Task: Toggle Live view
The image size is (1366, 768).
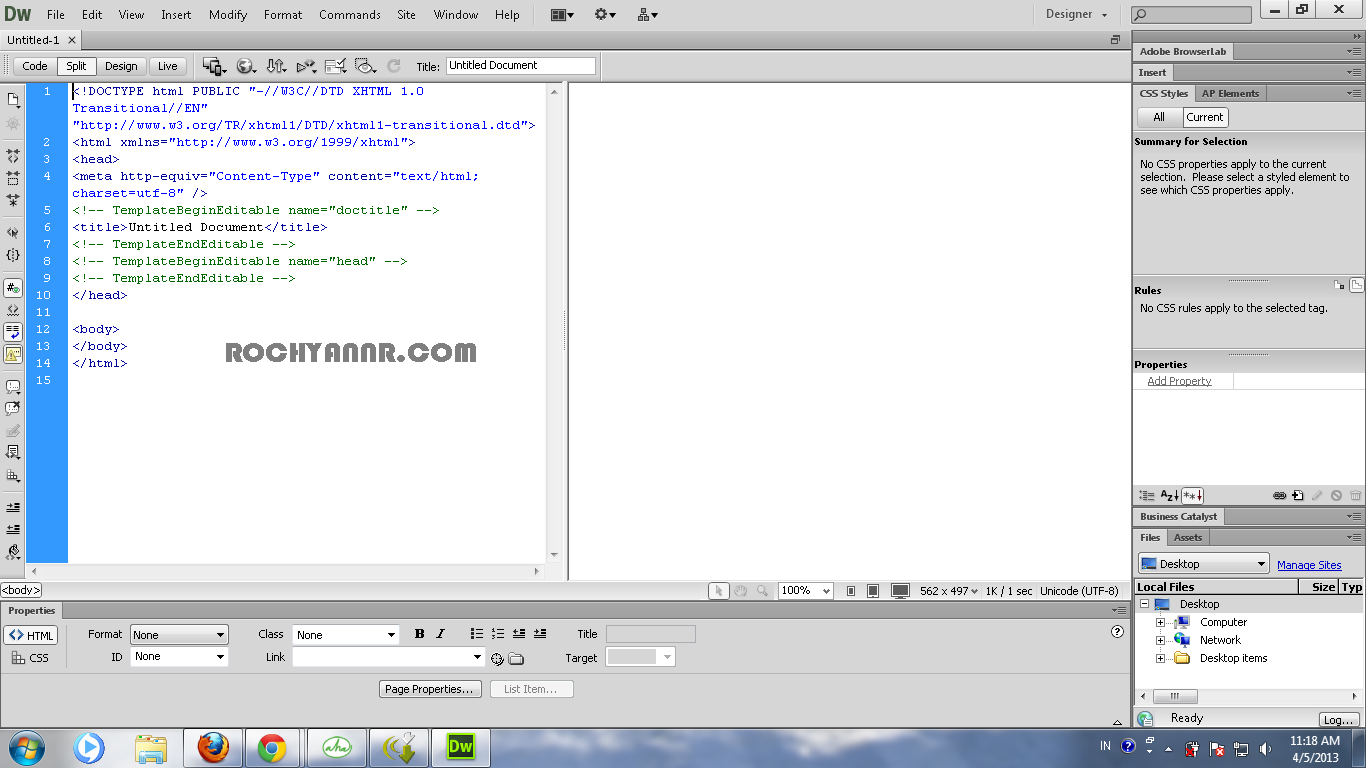Action: click(168, 66)
